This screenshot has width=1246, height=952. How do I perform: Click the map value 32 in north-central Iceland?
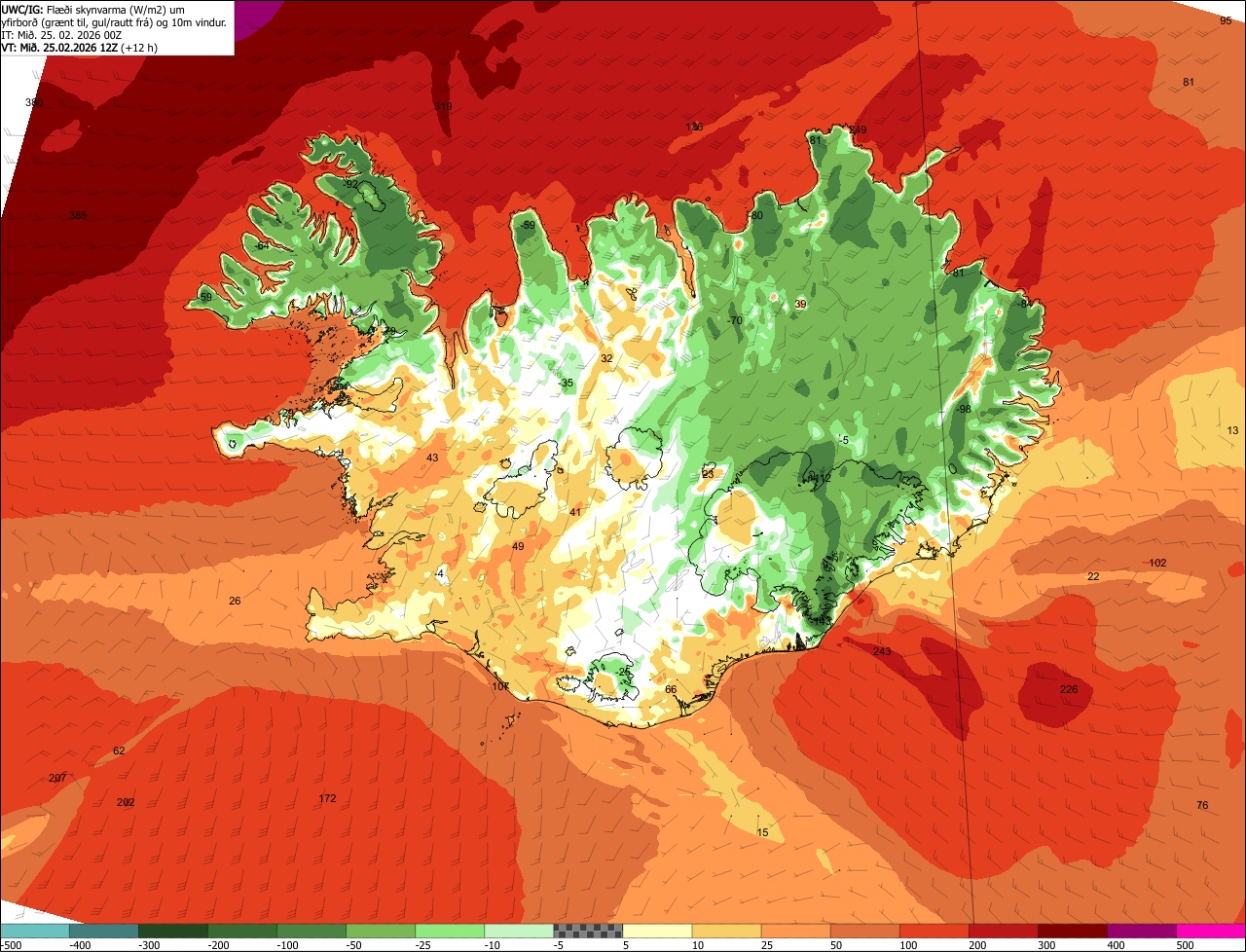[x=606, y=358]
